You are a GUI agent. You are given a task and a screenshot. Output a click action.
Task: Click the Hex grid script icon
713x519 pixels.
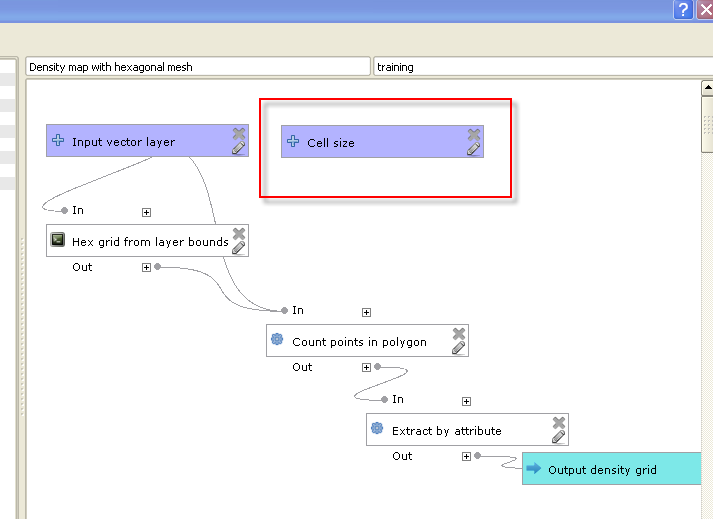(x=58, y=239)
